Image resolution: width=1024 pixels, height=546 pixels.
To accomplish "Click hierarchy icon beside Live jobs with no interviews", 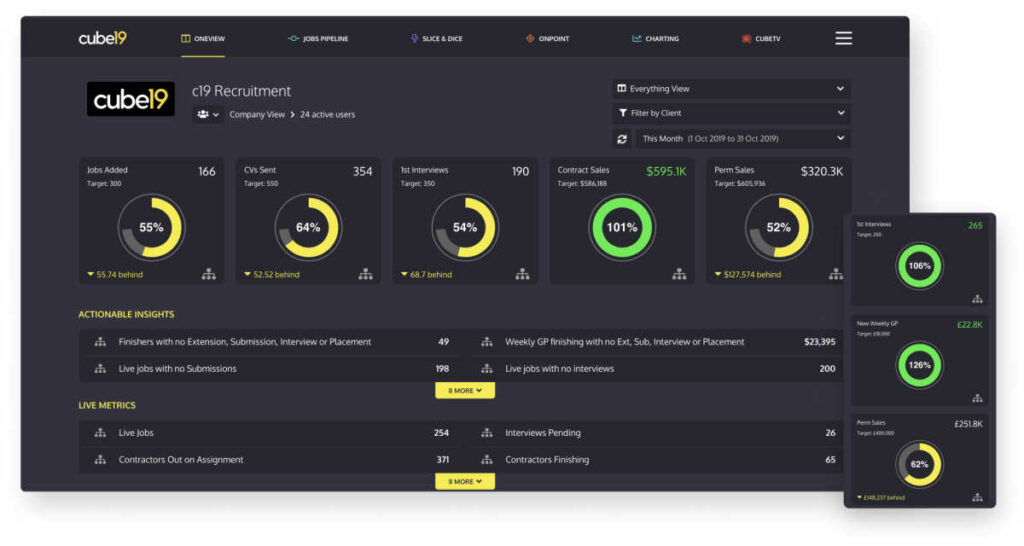I will (487, 368).
